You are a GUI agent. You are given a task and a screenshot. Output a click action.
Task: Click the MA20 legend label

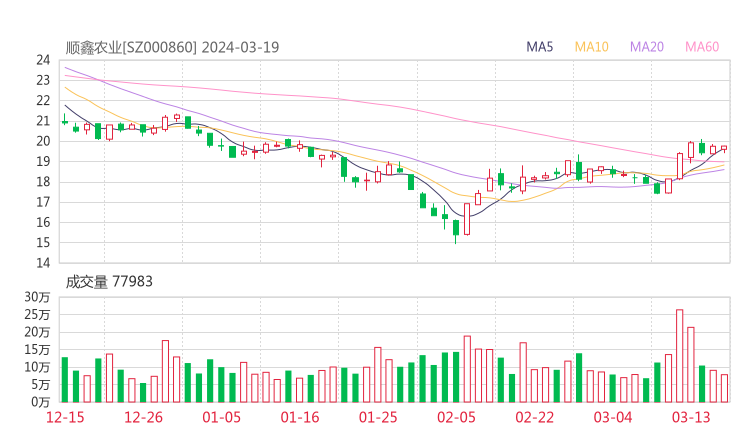[647, 47]
